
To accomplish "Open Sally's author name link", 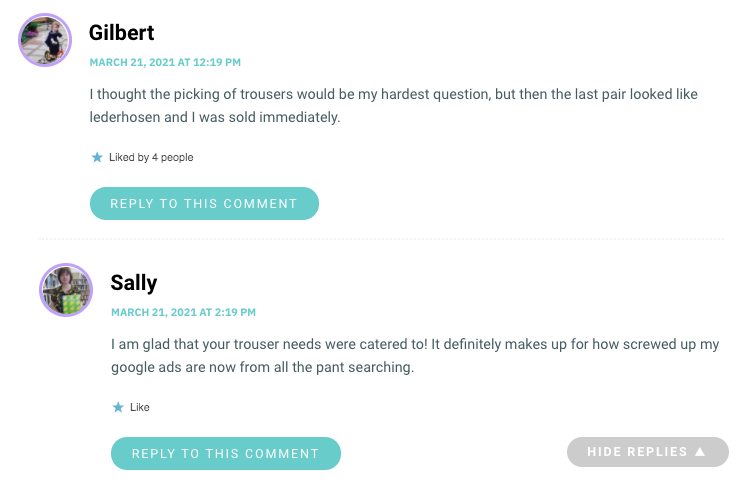I will 134,283.
